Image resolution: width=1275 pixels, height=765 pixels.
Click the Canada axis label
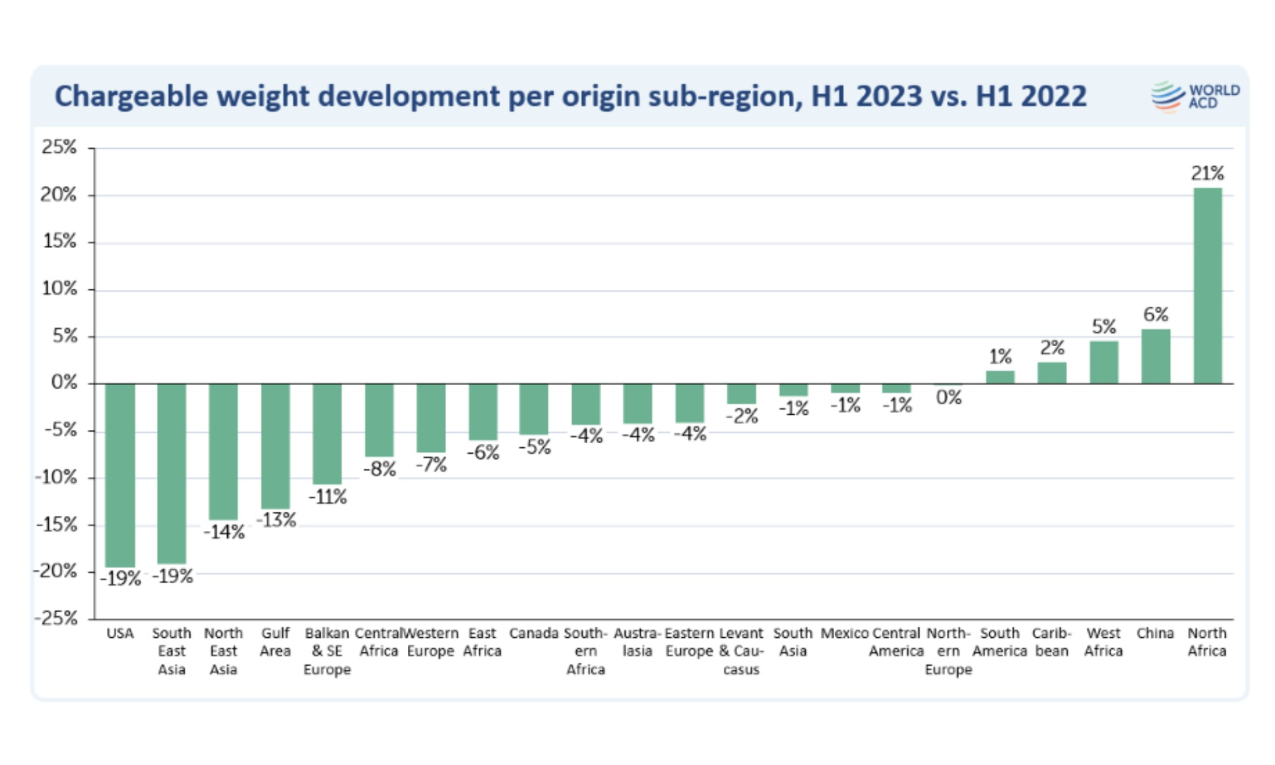[x=534, y=634]
